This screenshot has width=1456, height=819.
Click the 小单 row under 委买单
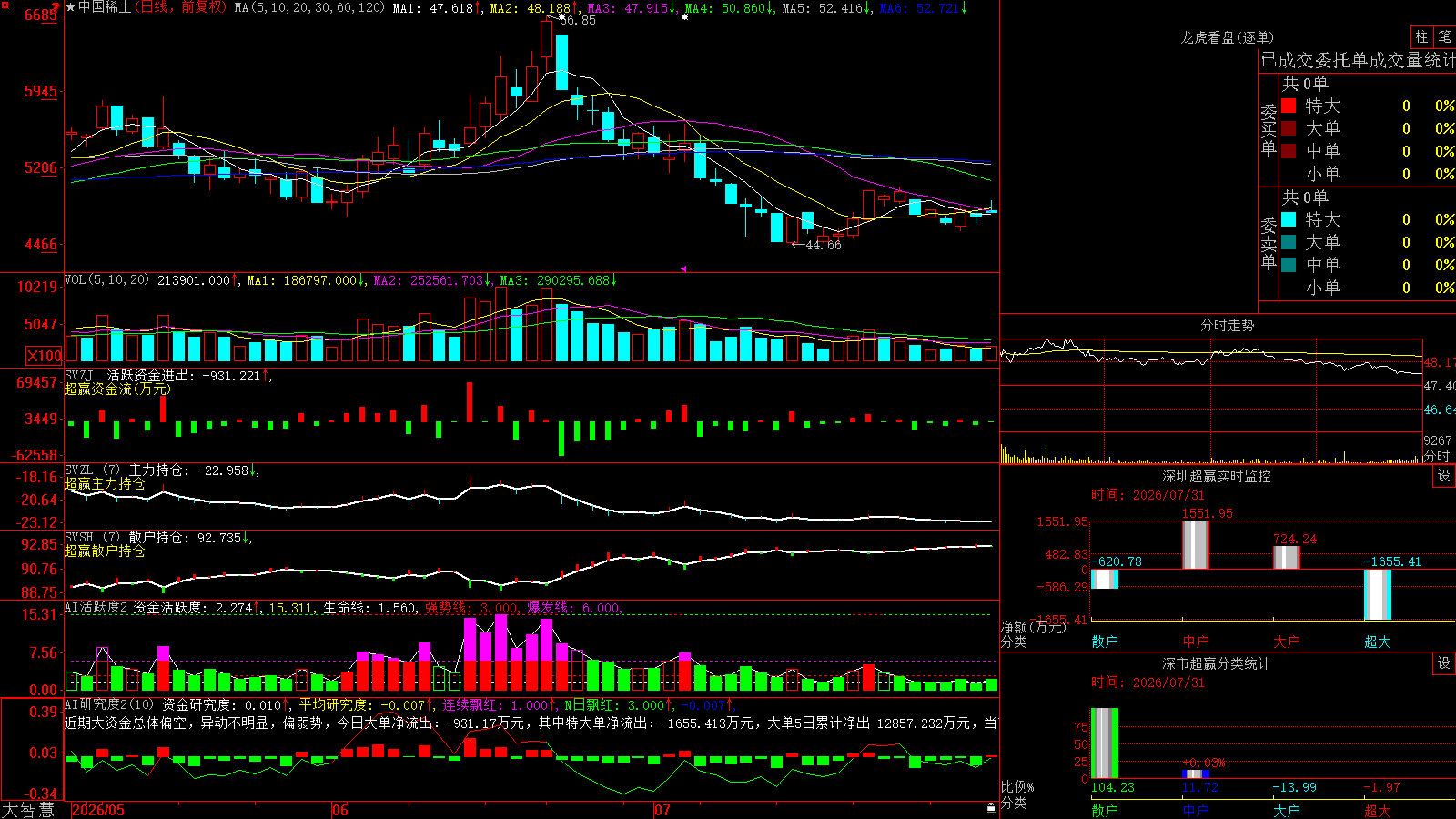[x=1368, y=174]
